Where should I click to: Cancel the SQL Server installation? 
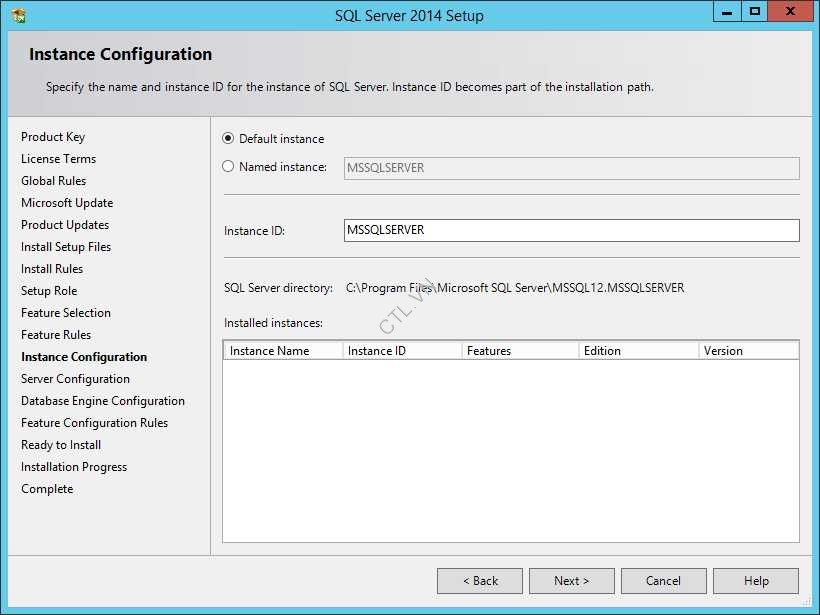click(x=663, y=580)
